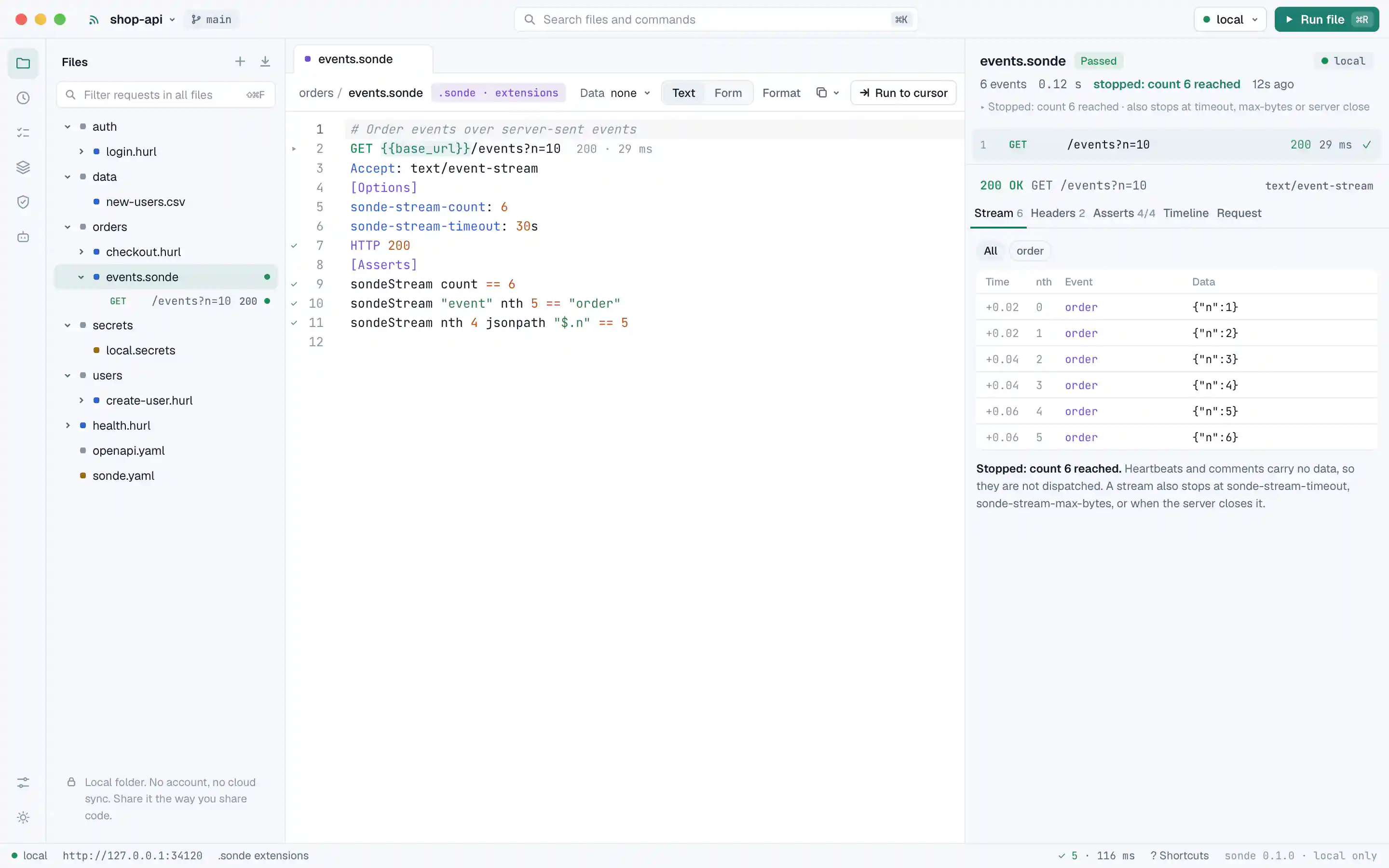Switch to the Headers tab

[1057, 213]
